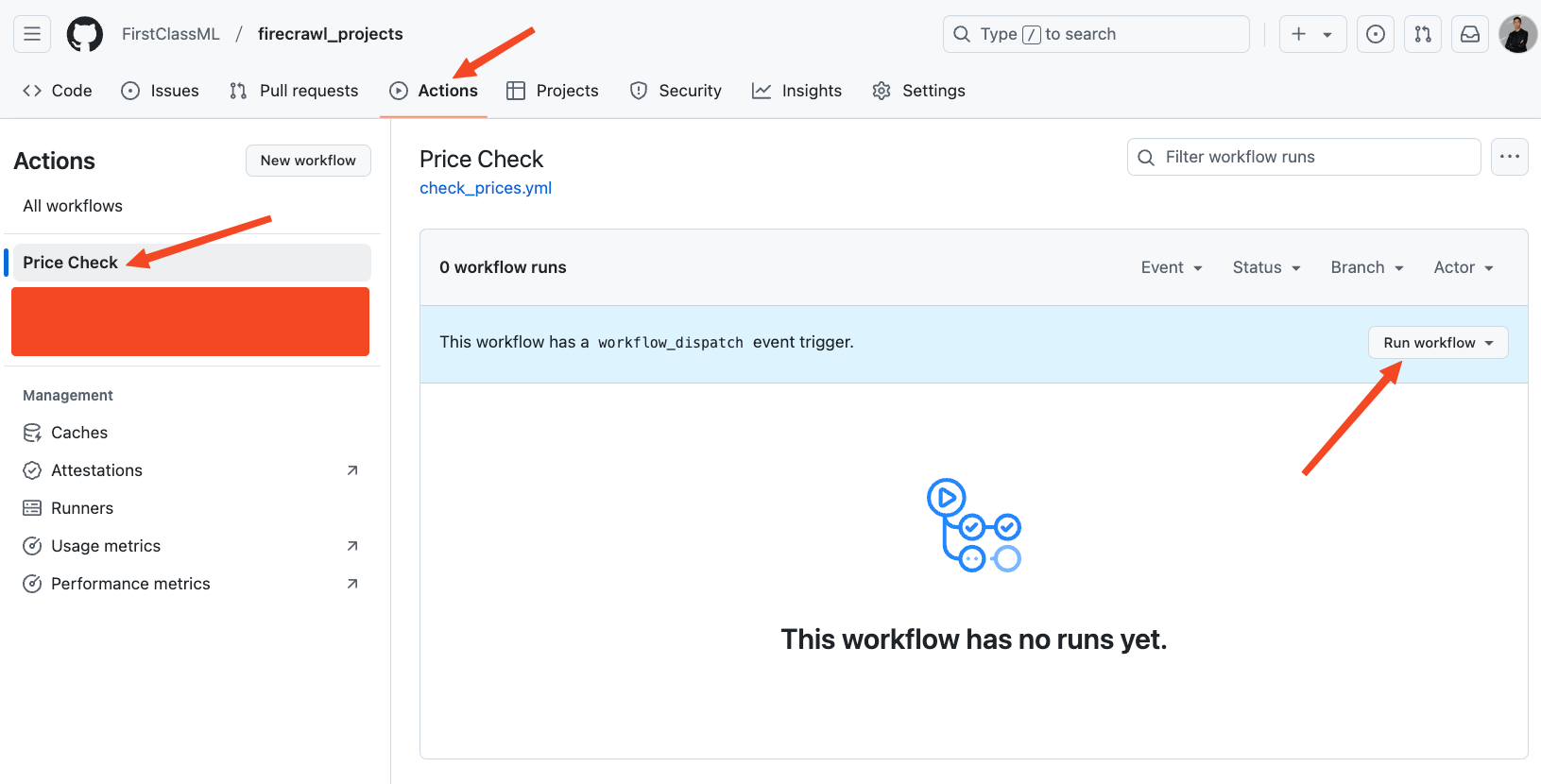Open Caches under Management
1541x784 pixels.
coord(79,433)
